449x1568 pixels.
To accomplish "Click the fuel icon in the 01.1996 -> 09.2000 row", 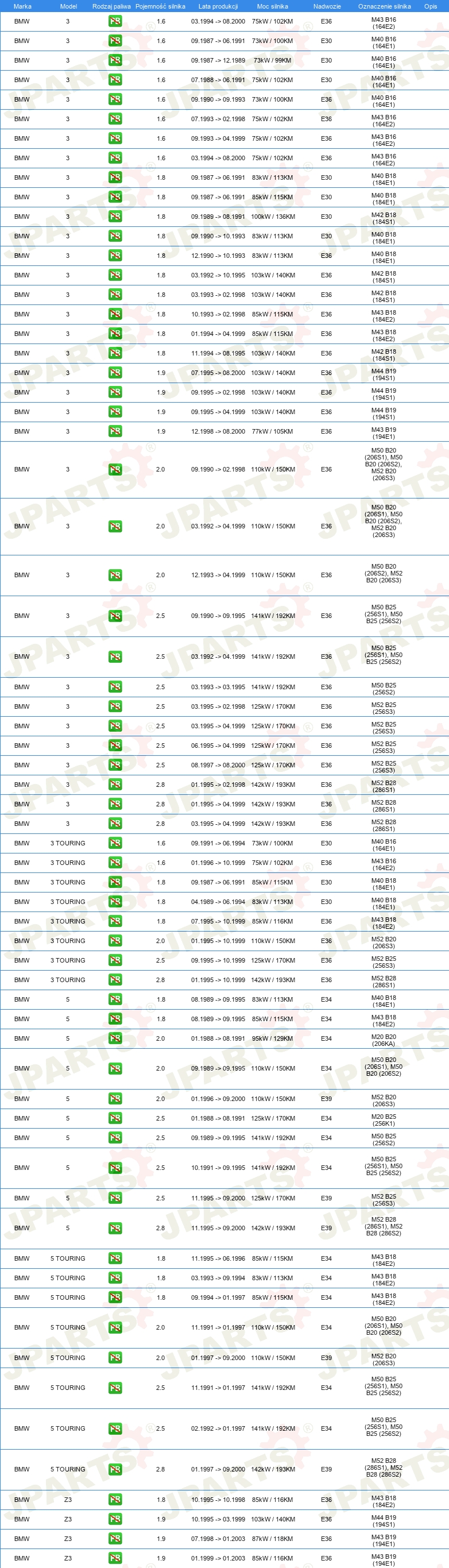I will tap(115, 1099).
